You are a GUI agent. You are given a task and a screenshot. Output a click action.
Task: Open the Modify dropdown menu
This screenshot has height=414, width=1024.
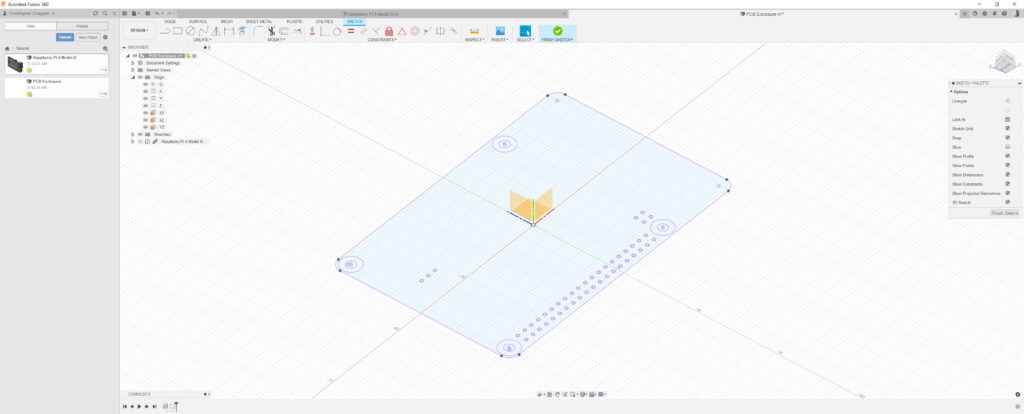pos(276,40)
